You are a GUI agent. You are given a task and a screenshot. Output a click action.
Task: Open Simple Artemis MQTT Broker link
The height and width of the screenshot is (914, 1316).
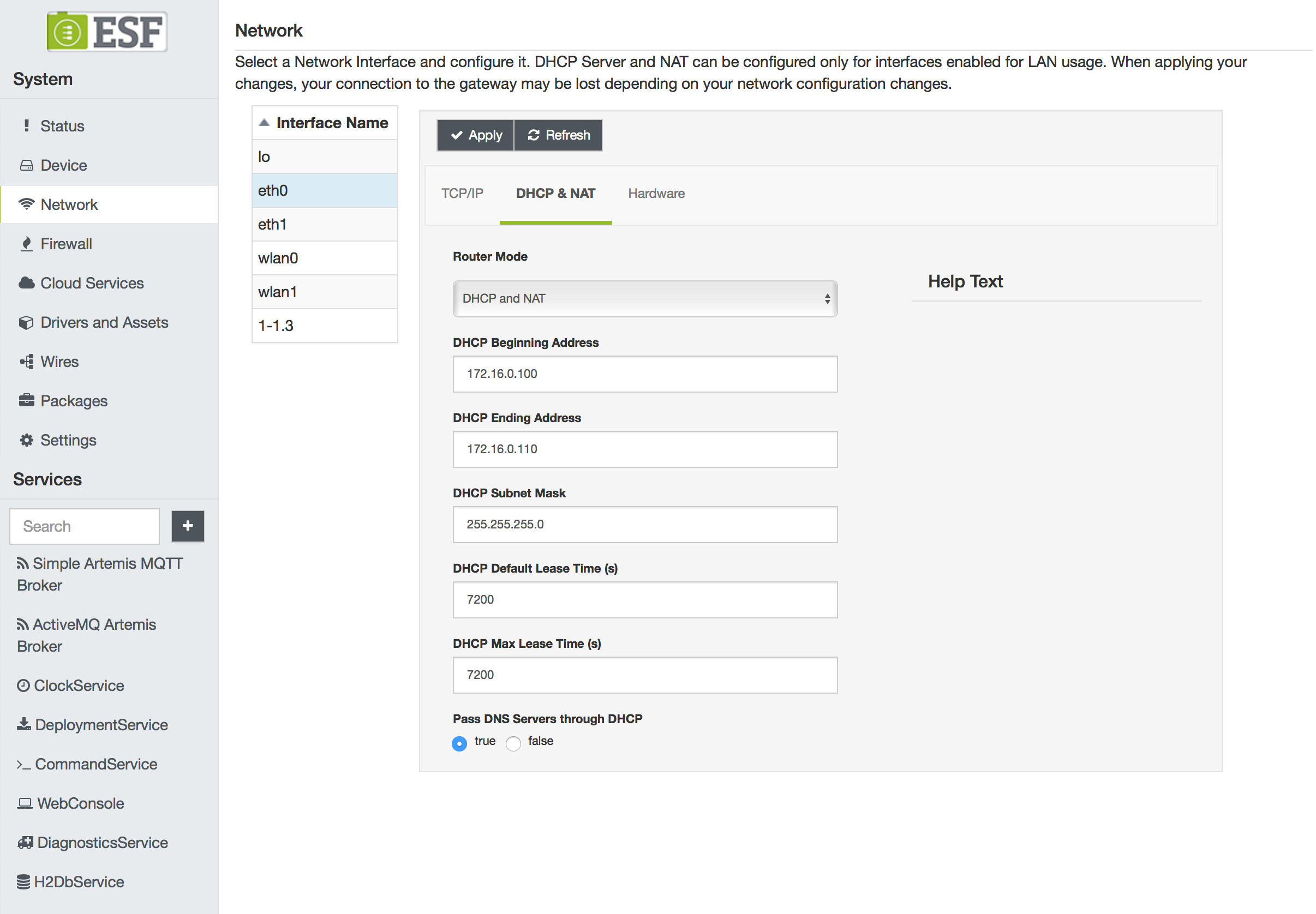click(x=100, y=574)
